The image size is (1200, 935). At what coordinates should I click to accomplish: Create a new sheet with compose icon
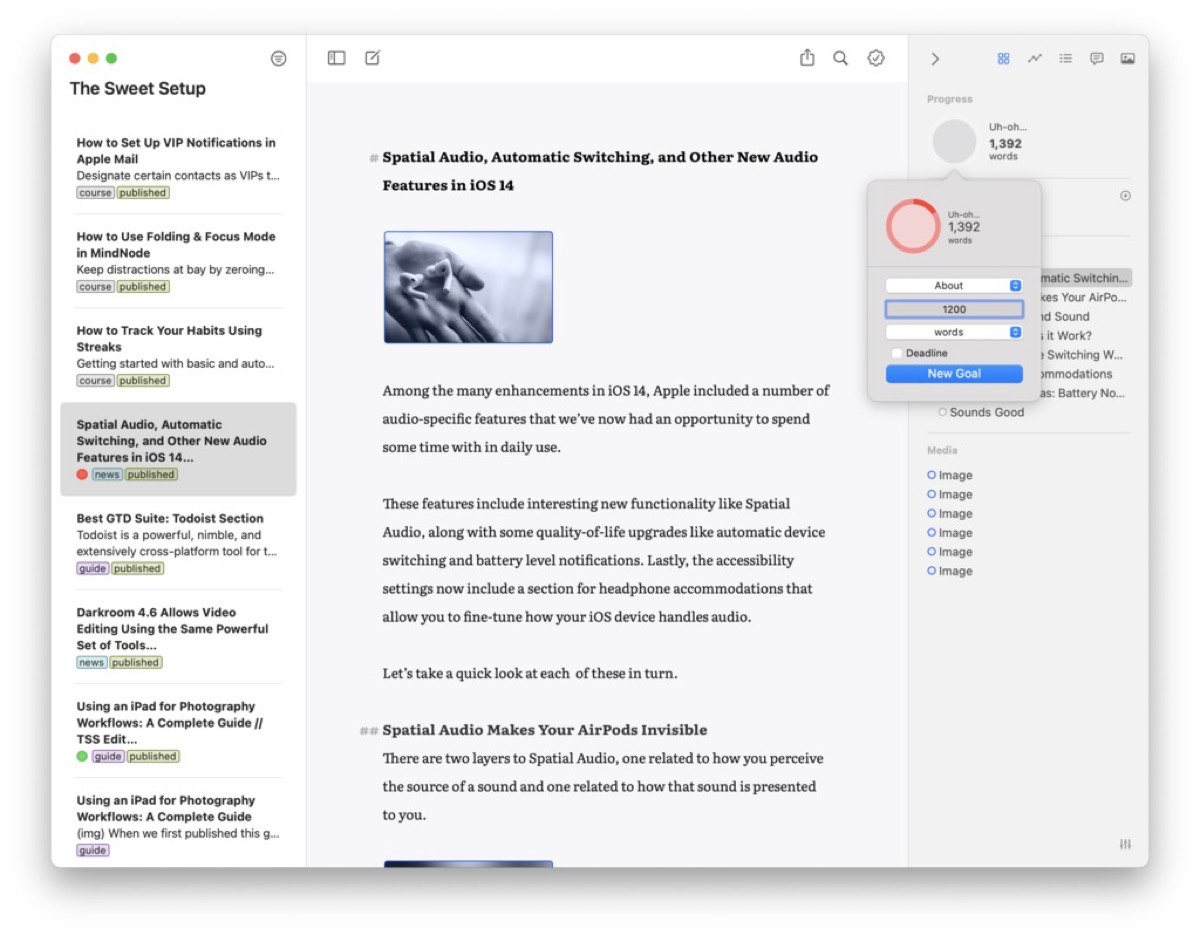[x=373, y=59]
